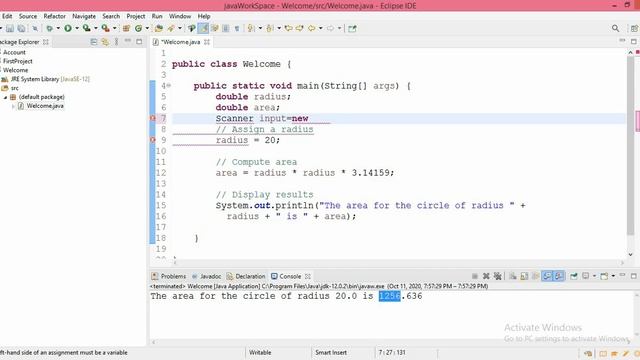Toggle Scroll Lock in the Console toolbar
The image size is (640, 360).
[524, 276]
